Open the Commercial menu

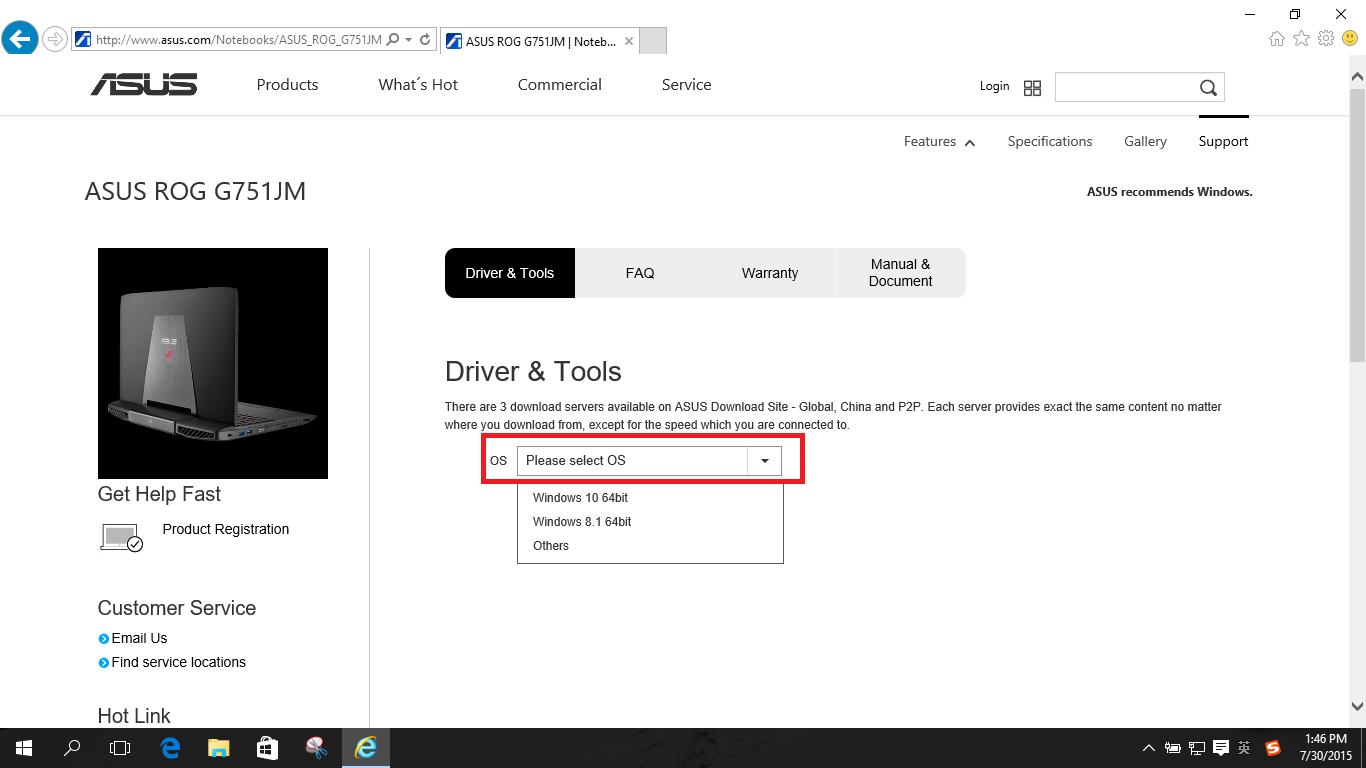coord(560,85)
